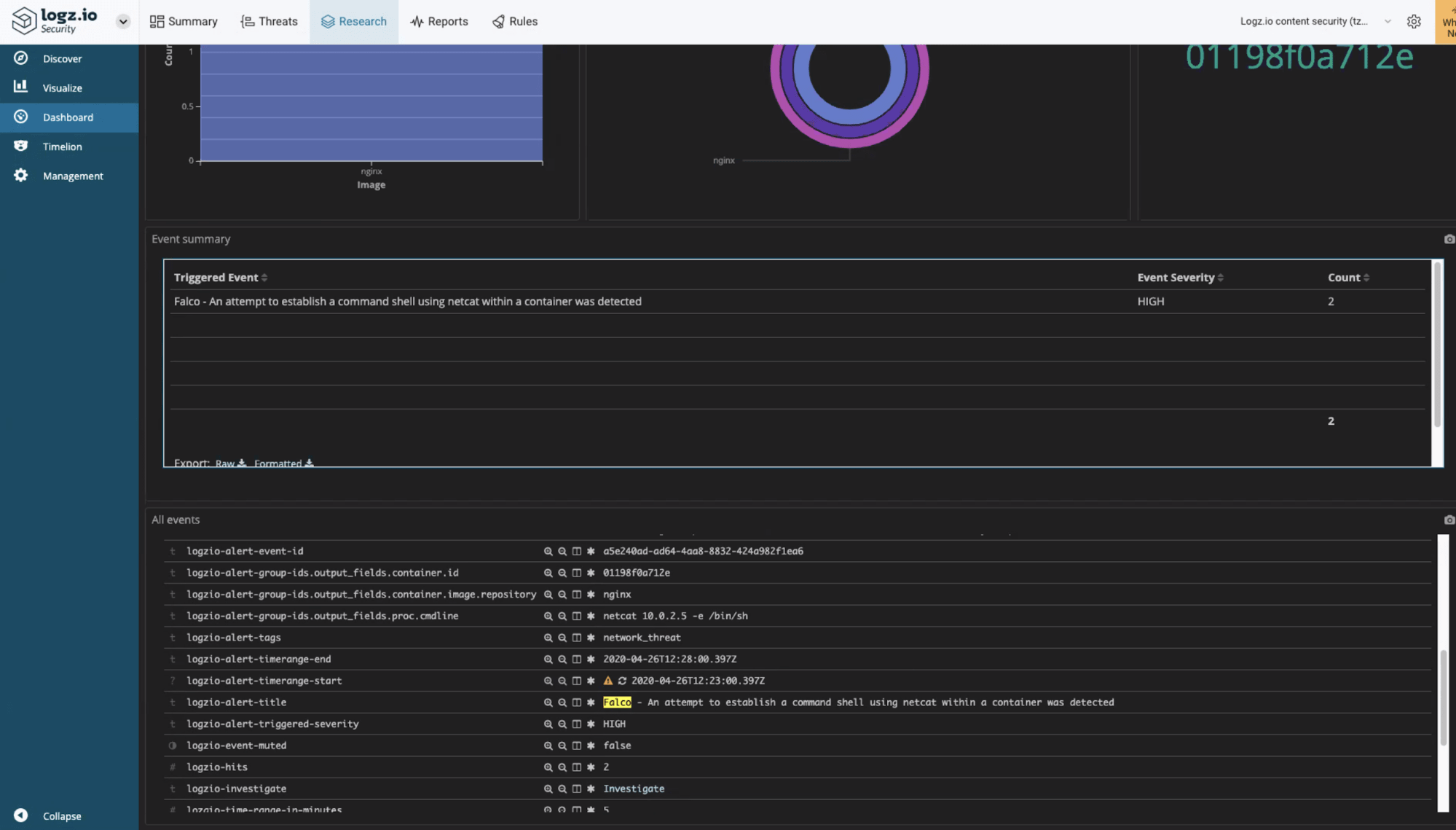Click the All events panel scrollbar

[x=1443, y=696]
